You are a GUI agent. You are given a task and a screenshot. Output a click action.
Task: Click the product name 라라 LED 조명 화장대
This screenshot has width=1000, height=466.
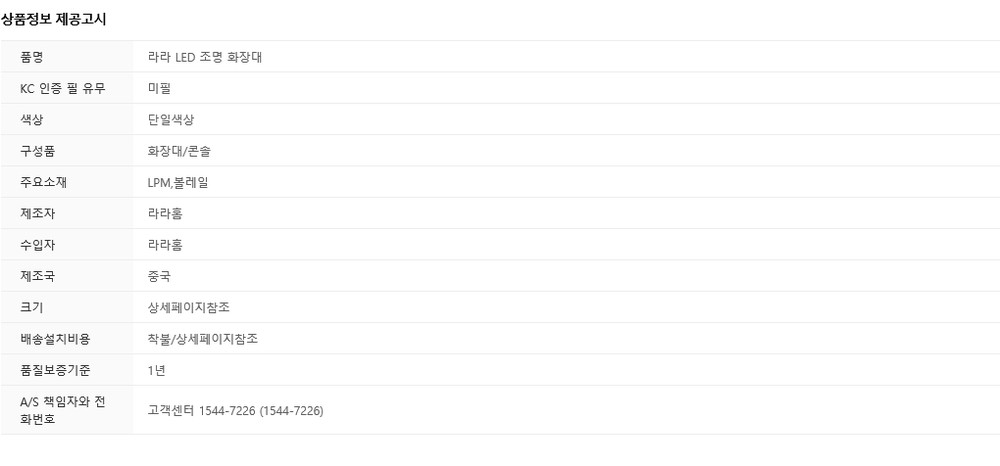(205, 57)
